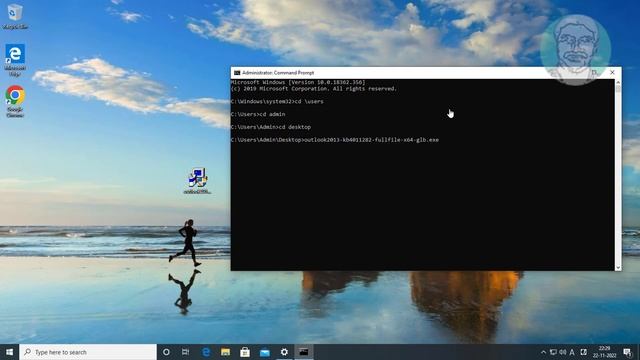Click the 'cd desktop' command line
This screenshot has width=640, height=360.
pyautogui.click(x=271, y=127)
